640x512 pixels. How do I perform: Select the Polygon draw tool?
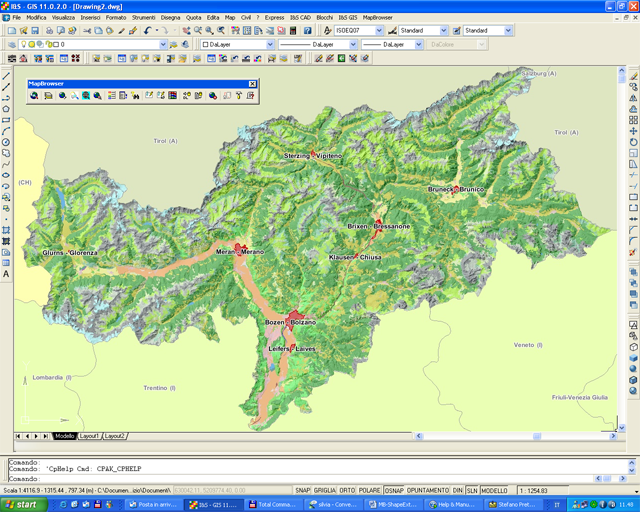[x=7, y=109]
